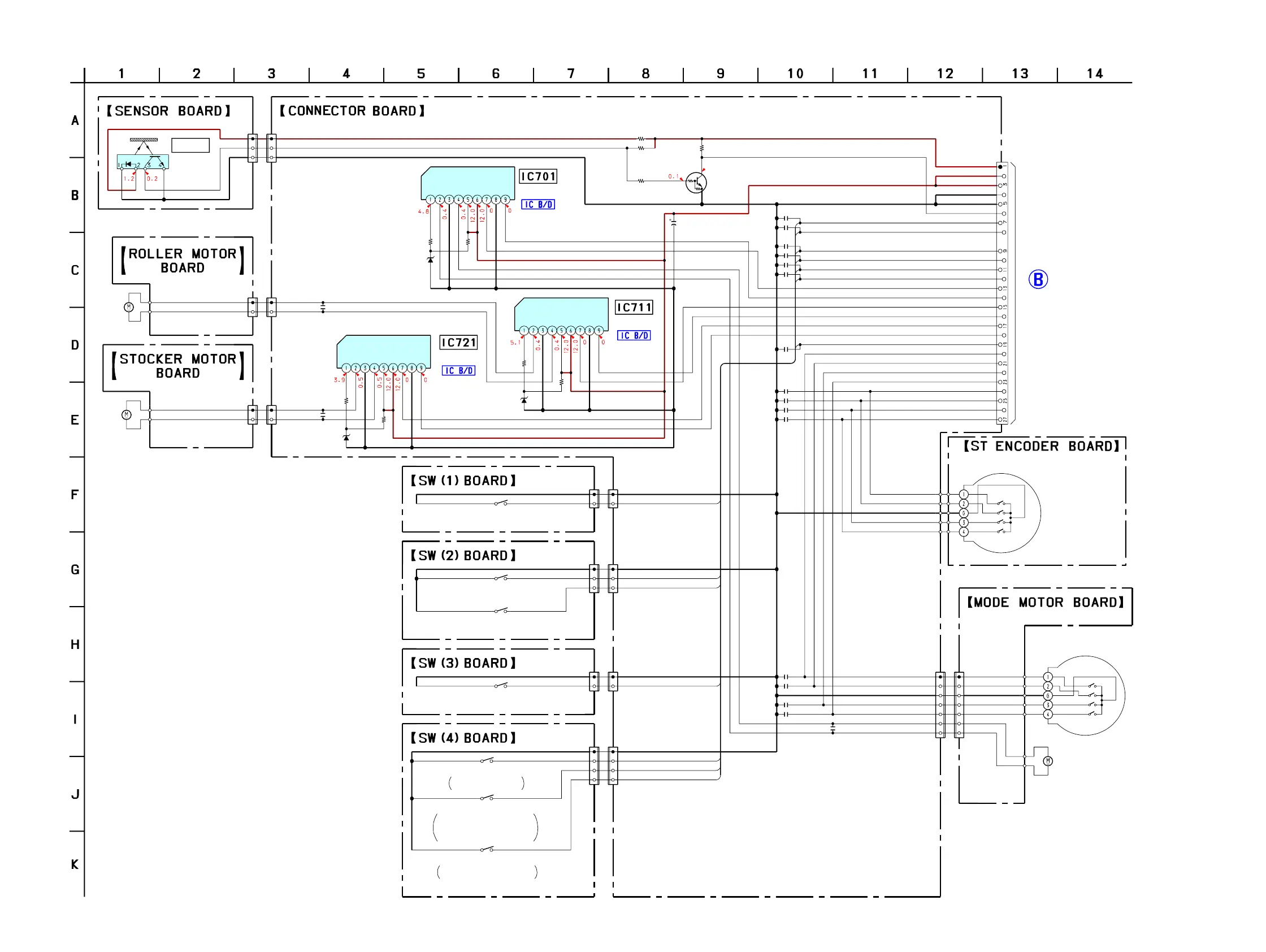Click row letter K in left ruler
The height and width of the screenshot is (952, 1266).
tap(75, 864)
